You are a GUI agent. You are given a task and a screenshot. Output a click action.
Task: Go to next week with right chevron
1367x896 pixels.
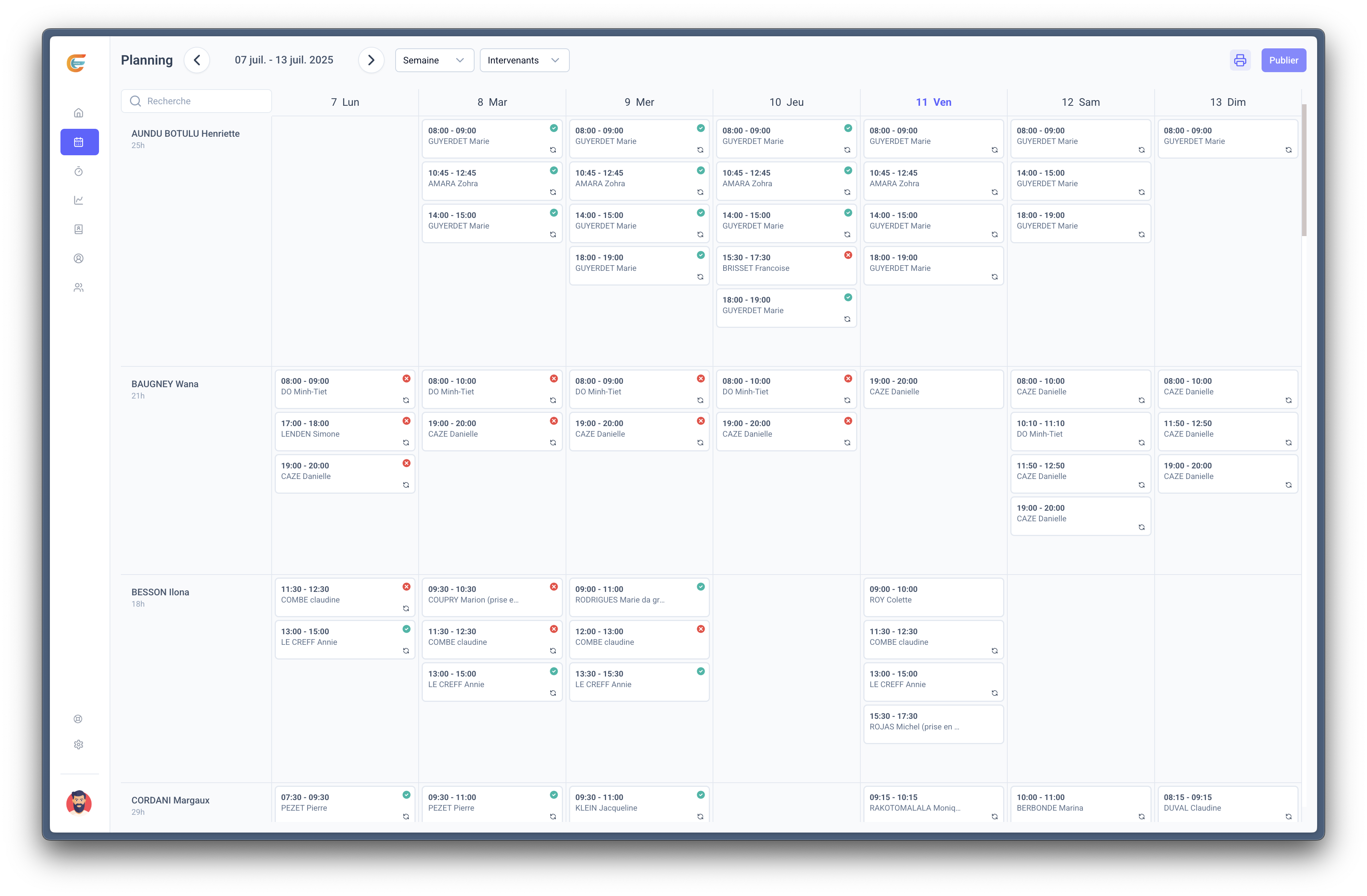pyautogui.click(x=371, y=60)
